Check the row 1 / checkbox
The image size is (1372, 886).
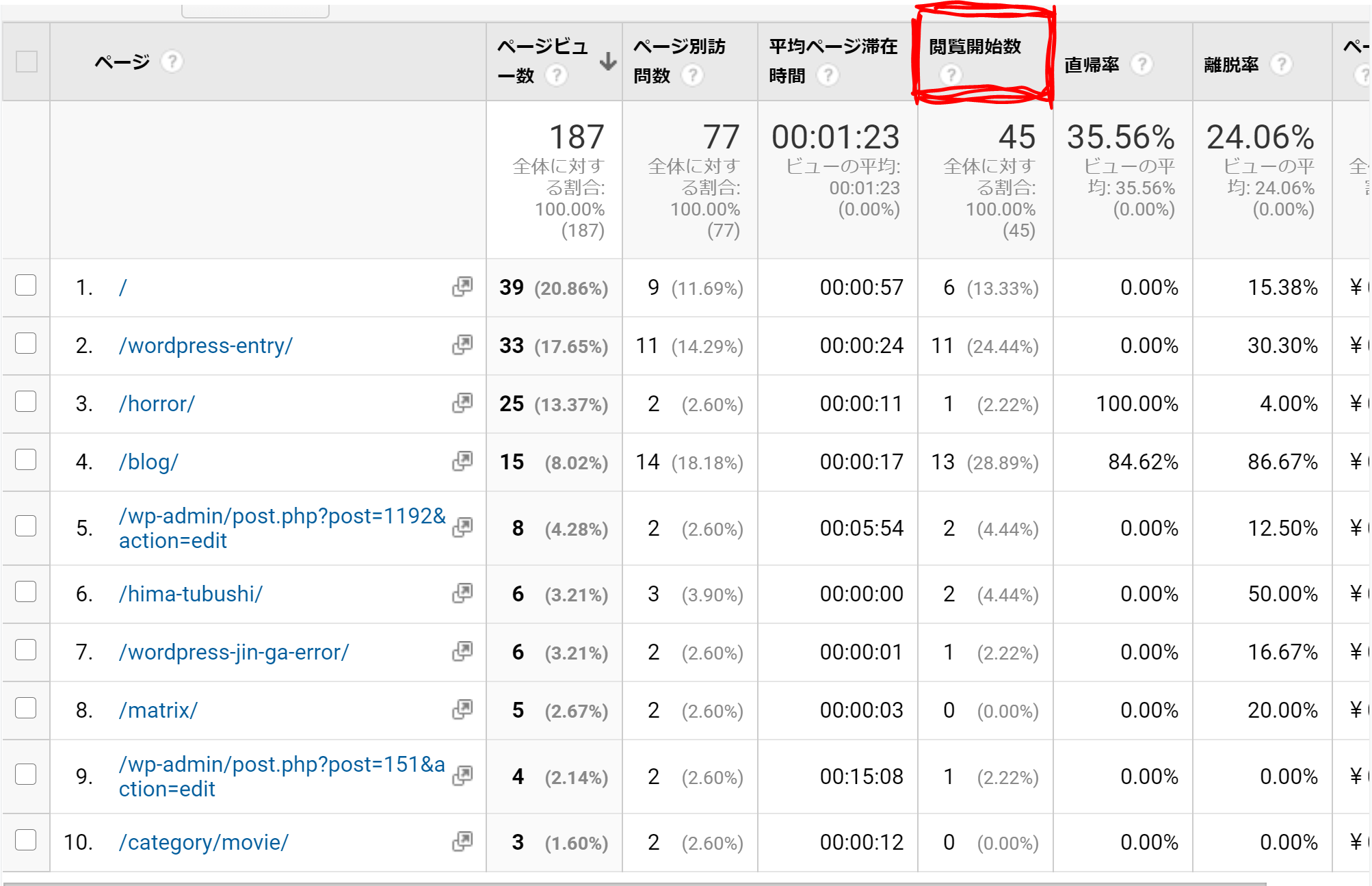pos(26,285)
